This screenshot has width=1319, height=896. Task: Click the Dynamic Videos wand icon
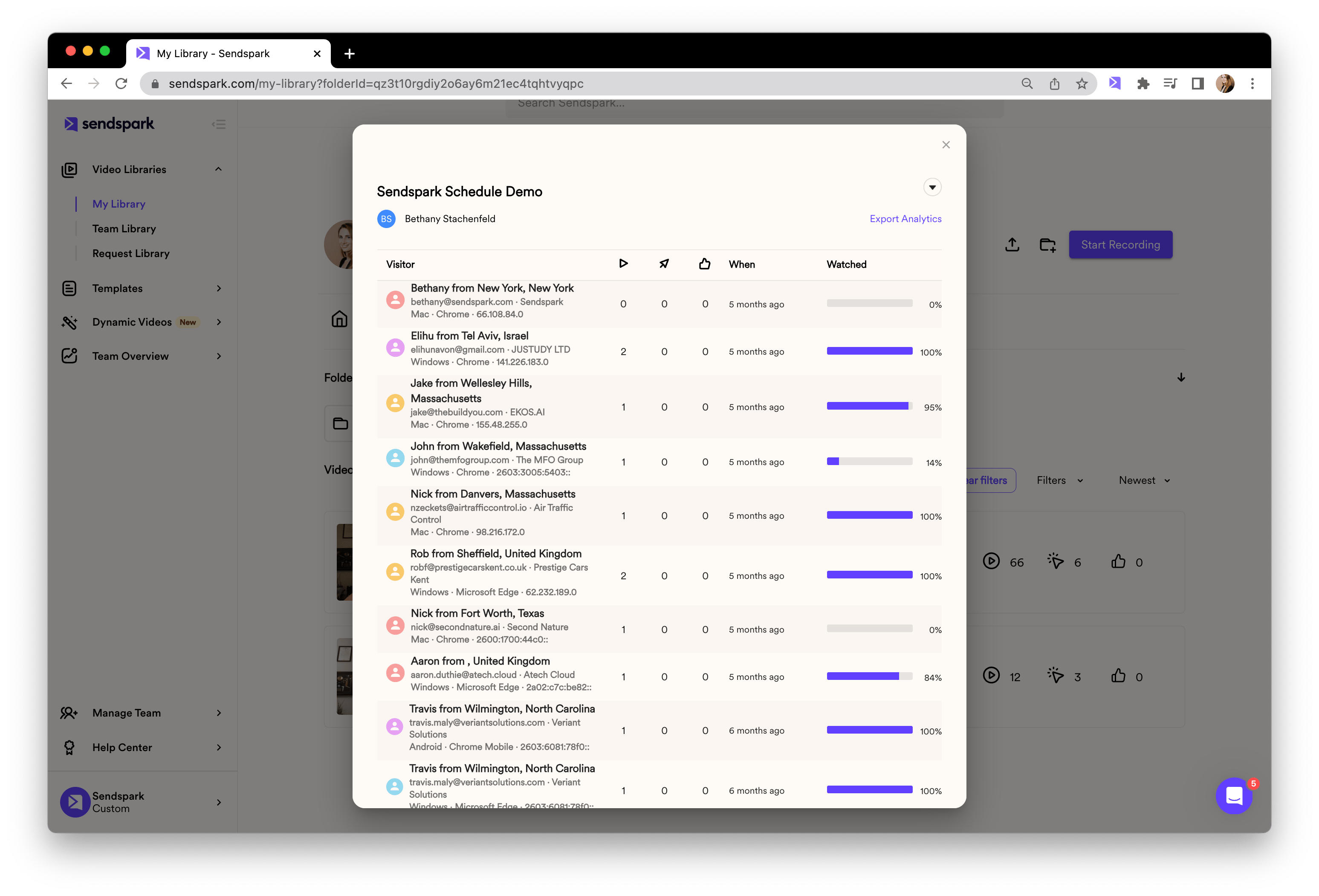69,322
